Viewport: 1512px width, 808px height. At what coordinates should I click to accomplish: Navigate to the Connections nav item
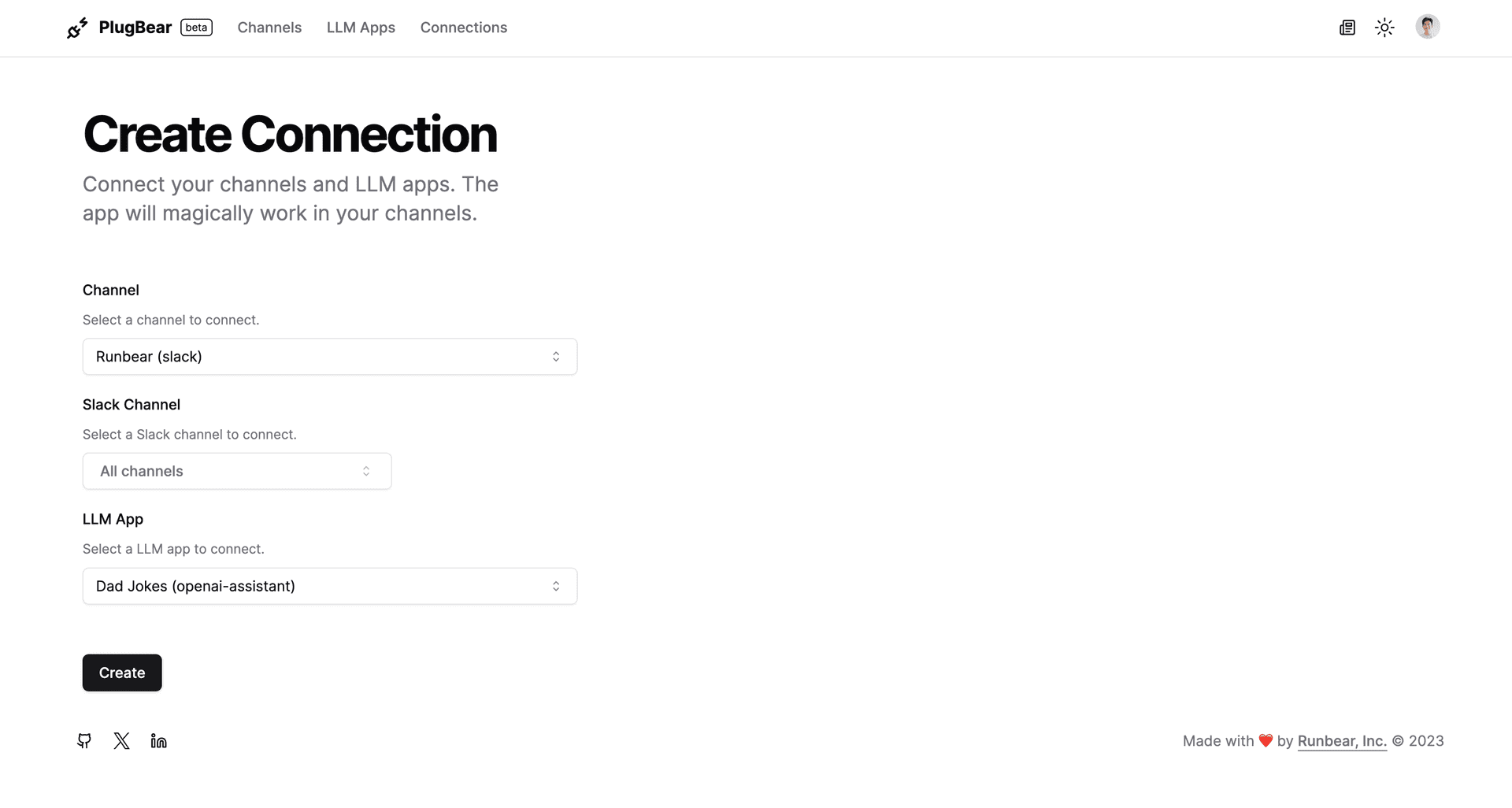464,28
